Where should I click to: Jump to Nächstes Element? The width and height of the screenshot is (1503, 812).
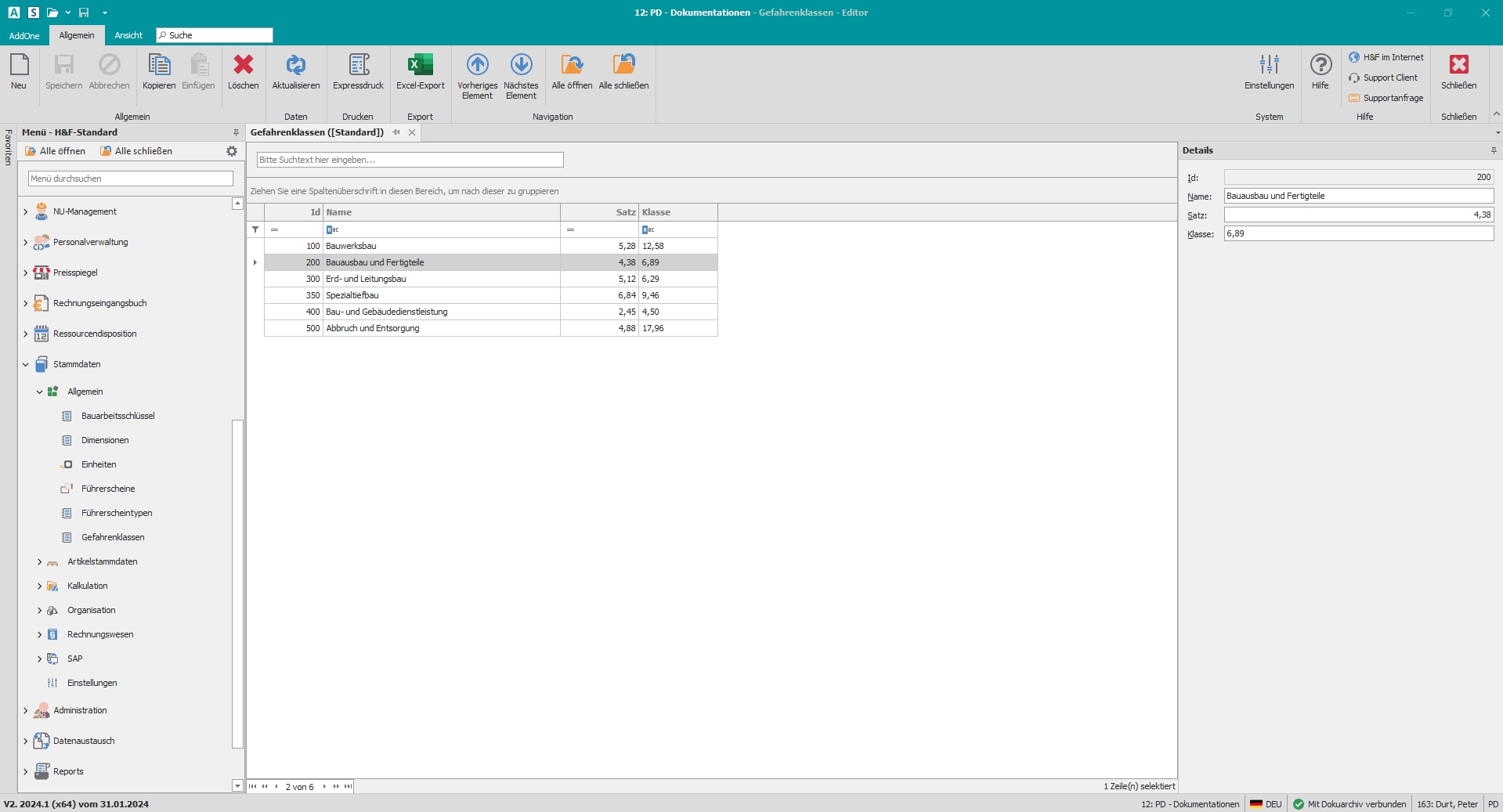point(521,66)
